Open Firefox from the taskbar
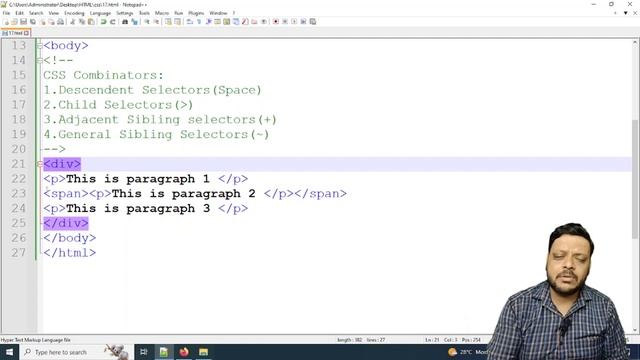 184,352
